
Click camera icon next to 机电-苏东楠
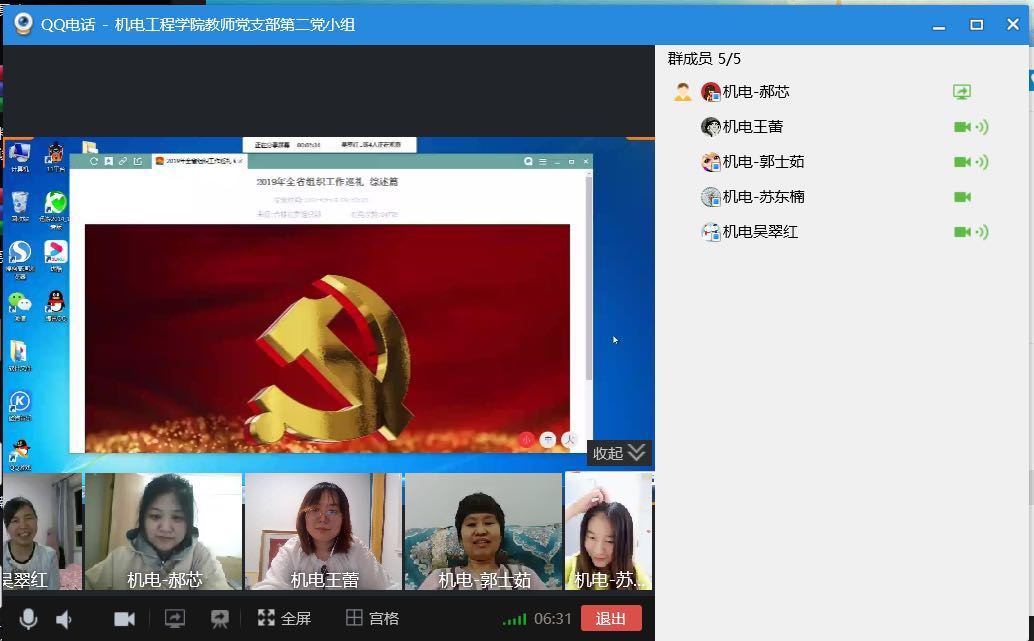(x=962, y=197)
